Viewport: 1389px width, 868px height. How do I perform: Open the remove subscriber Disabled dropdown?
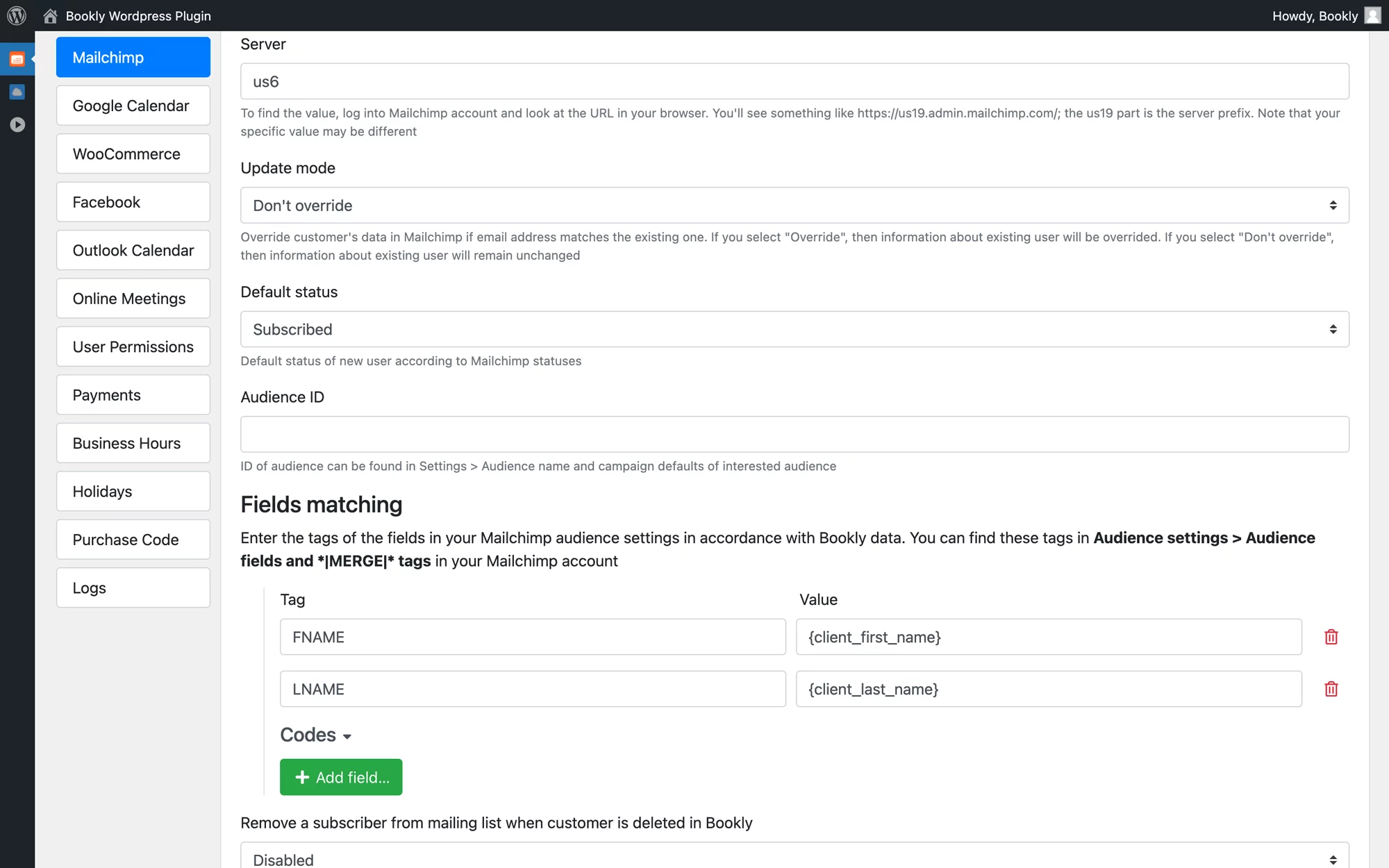click(x=795, y=857)
